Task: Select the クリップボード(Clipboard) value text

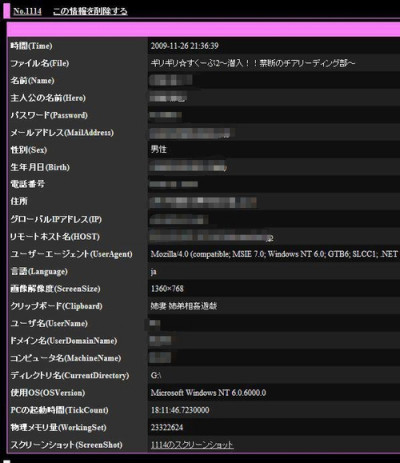Action: (184, 306)
